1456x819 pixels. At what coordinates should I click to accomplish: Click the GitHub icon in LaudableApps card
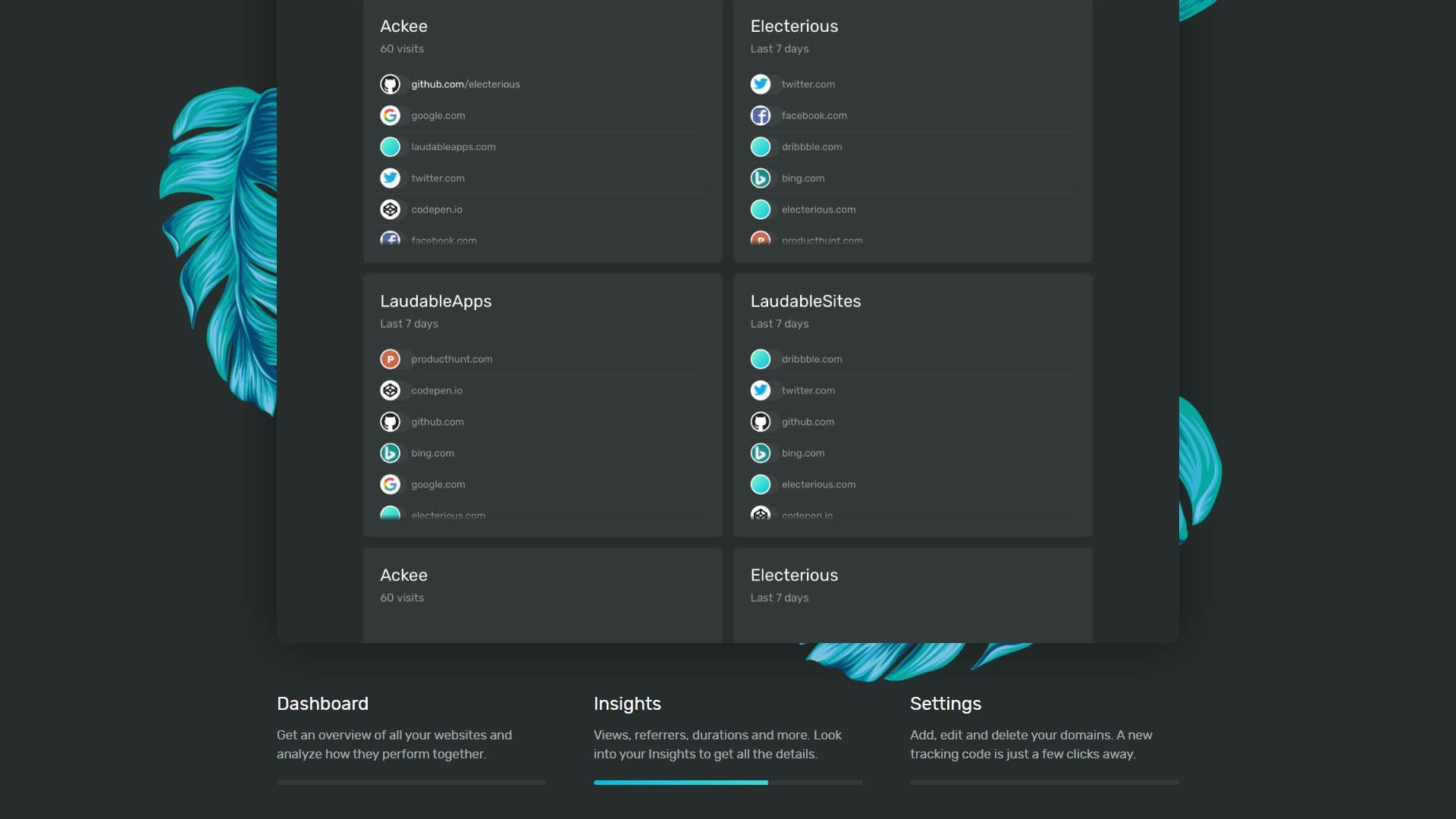coord(390,422)
